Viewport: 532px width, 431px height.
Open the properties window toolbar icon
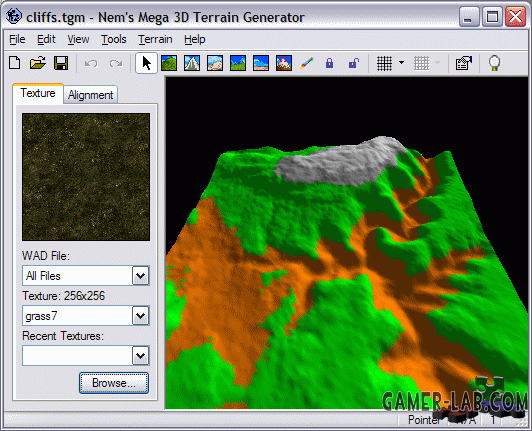coord(464,63)
